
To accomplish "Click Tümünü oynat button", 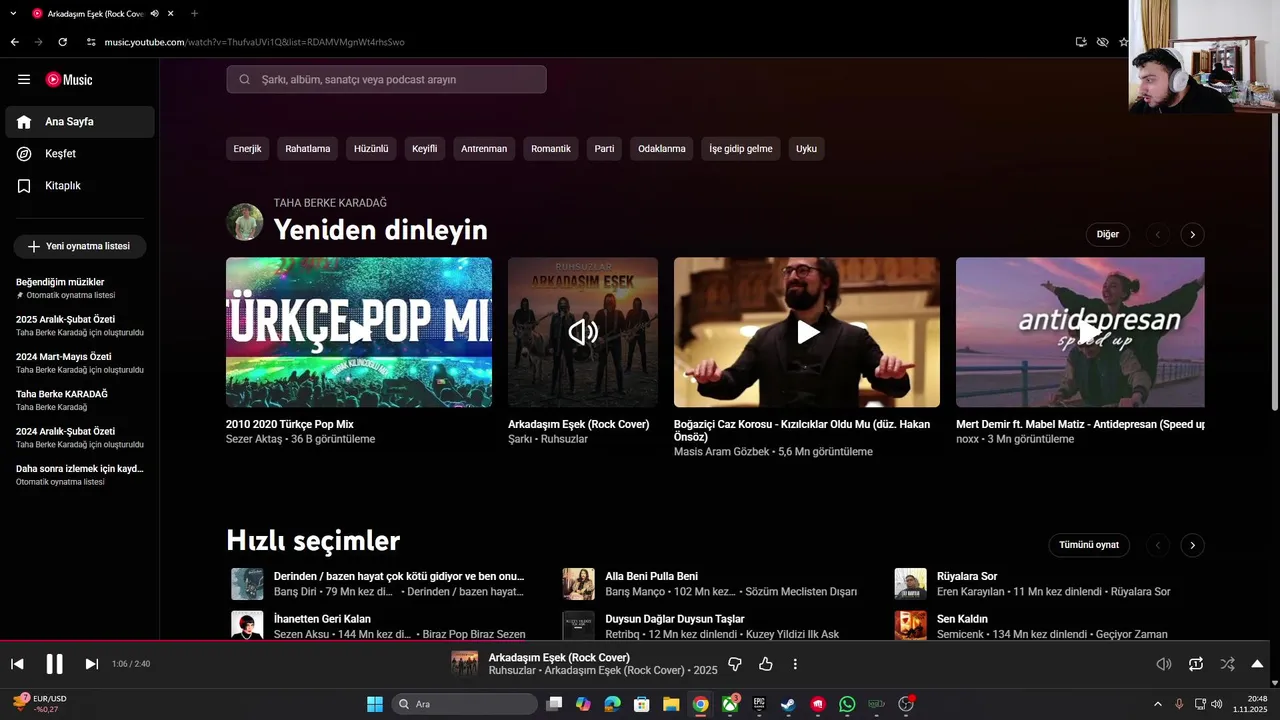I will click(x=1089, y=545).
